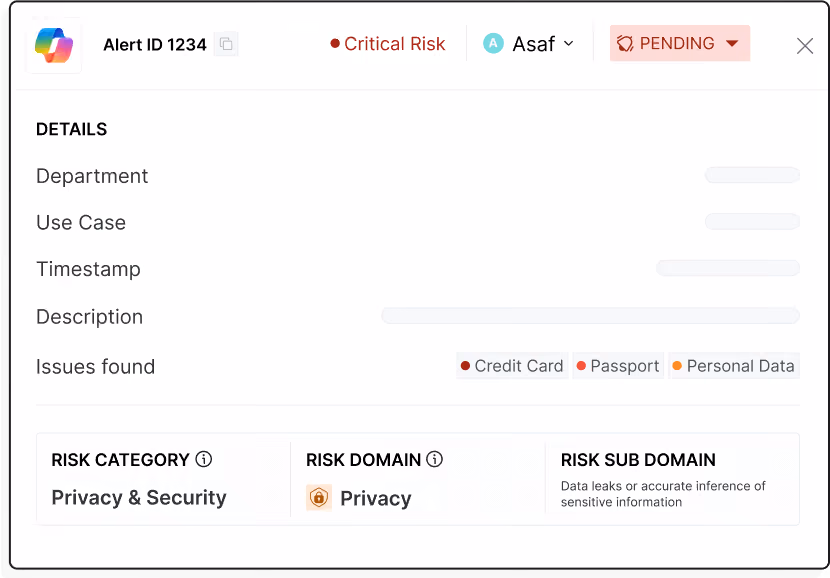Click the Risk Domain info icon

[x=435, y=459]
